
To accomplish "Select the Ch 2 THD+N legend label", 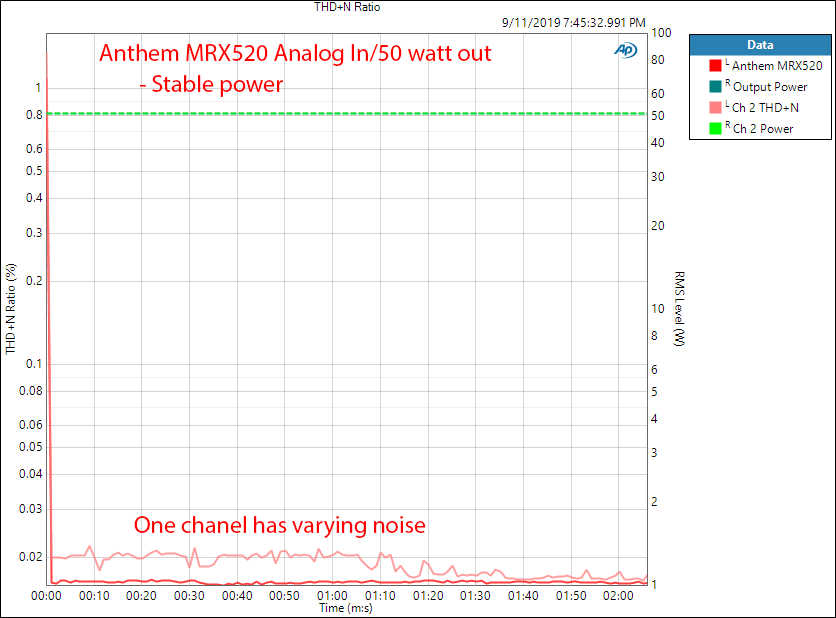I will [765, 108].
